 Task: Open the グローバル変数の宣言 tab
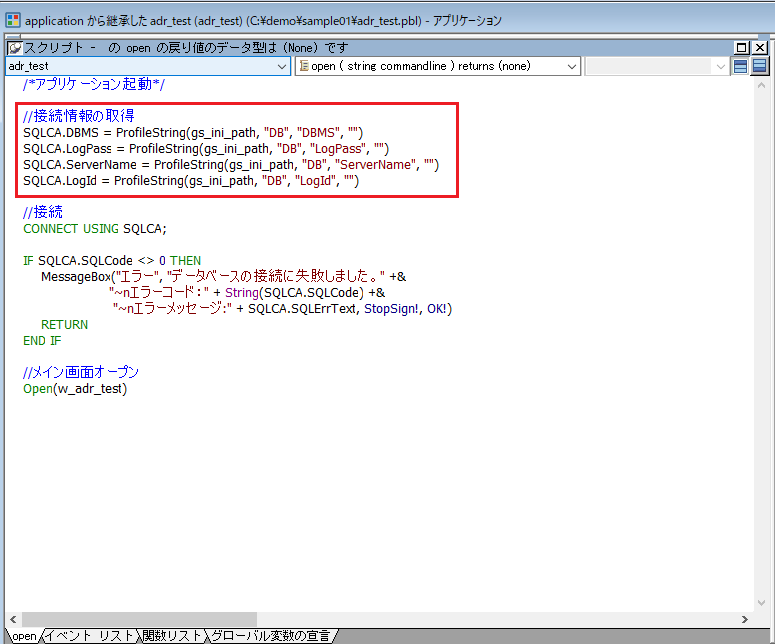(270, 636)
